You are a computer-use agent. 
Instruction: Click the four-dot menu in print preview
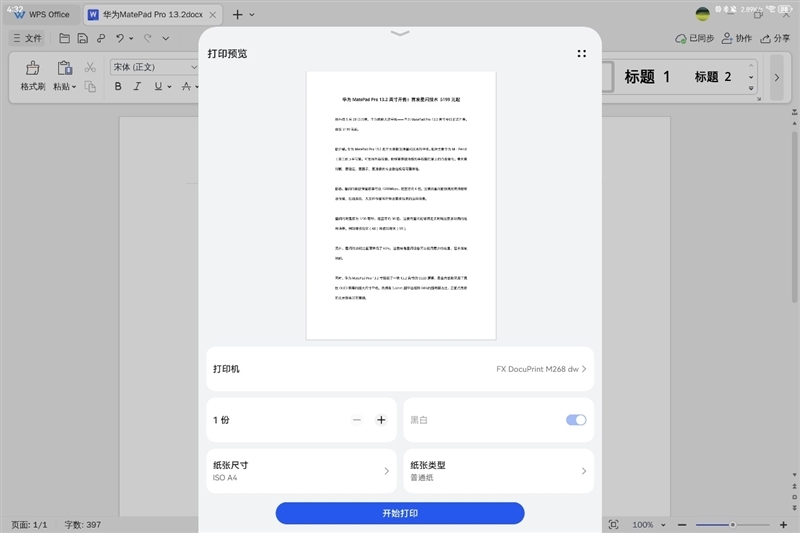pos(582,53)
